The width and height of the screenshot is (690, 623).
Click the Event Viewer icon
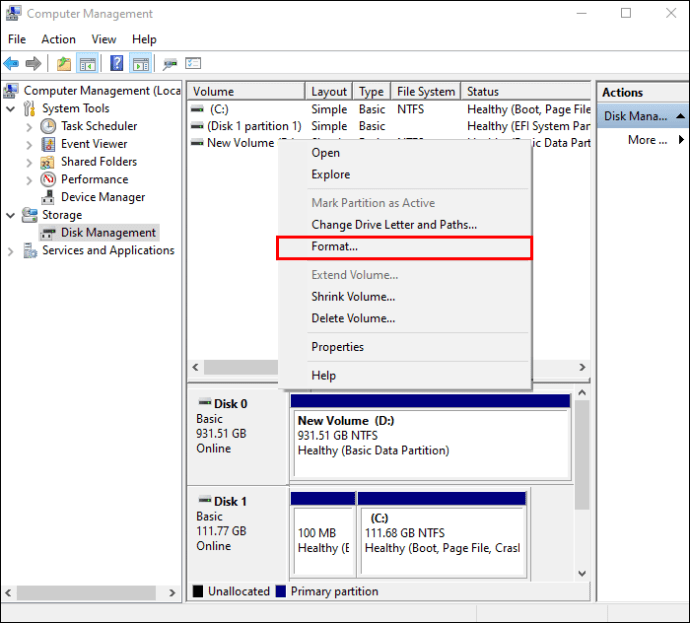[48, 144]
